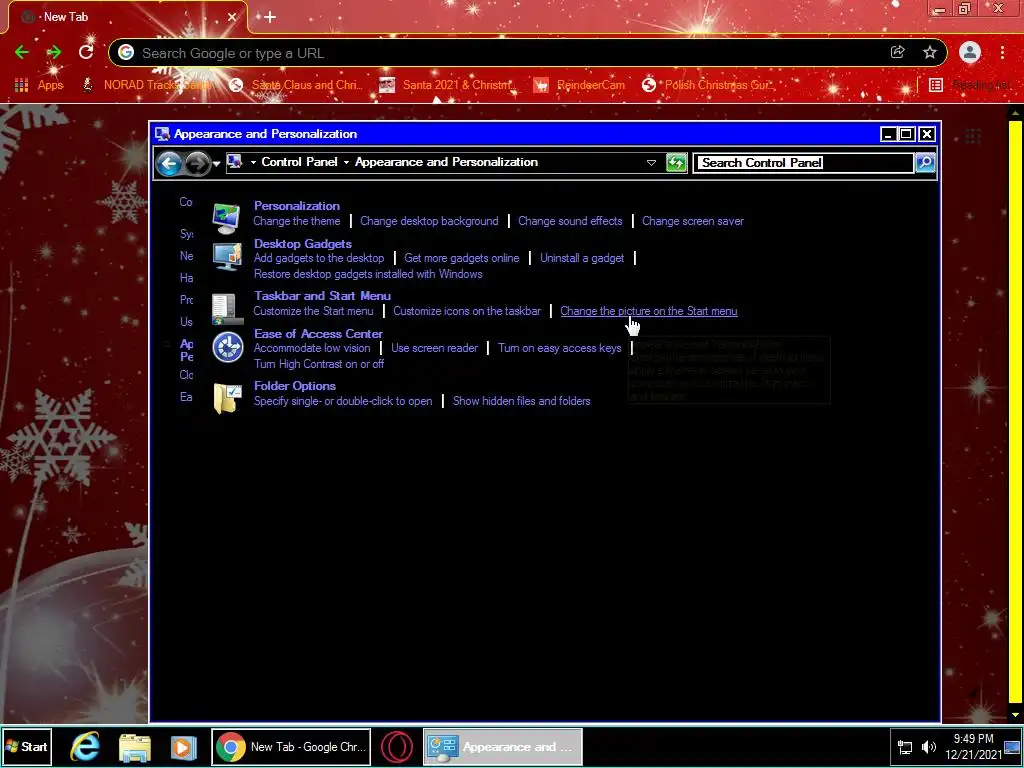The height and width of the screenshot is (768, 1024).
Task: Click the Personalization heading link
Action: (x=296, y=206)
